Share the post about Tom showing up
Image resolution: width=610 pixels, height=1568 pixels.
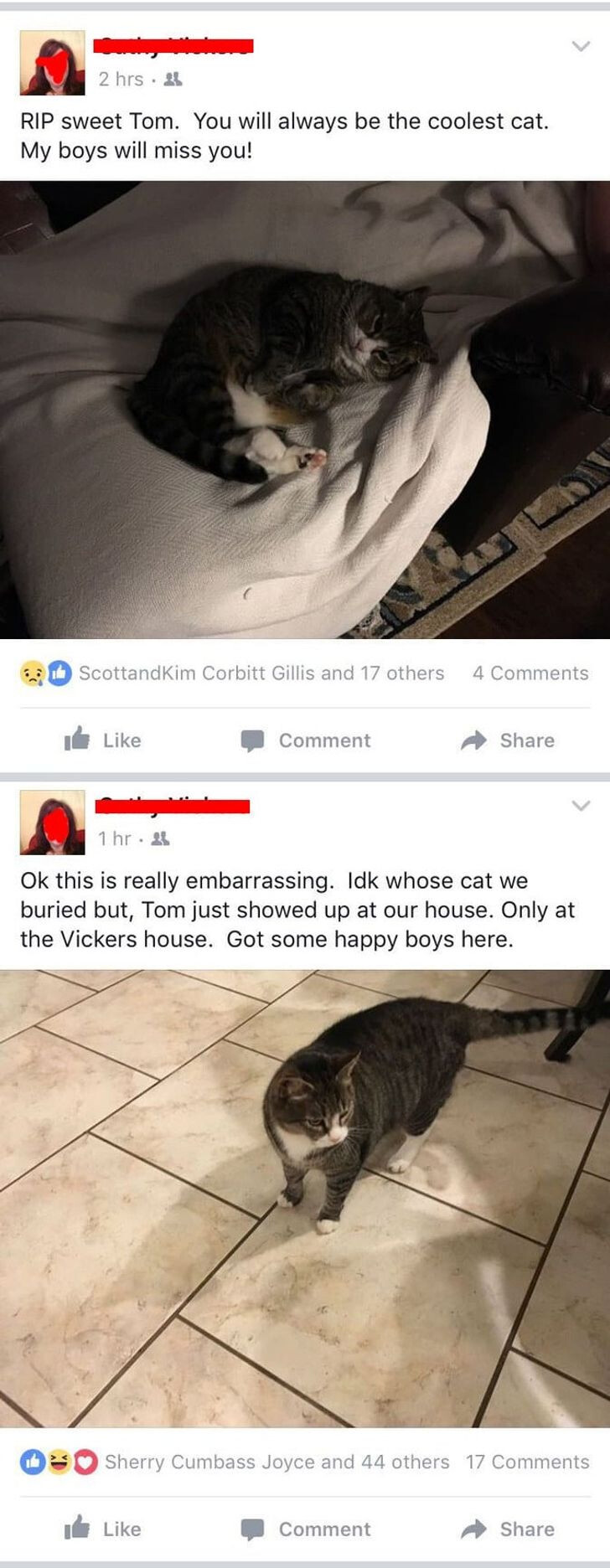click(508, 1529)
